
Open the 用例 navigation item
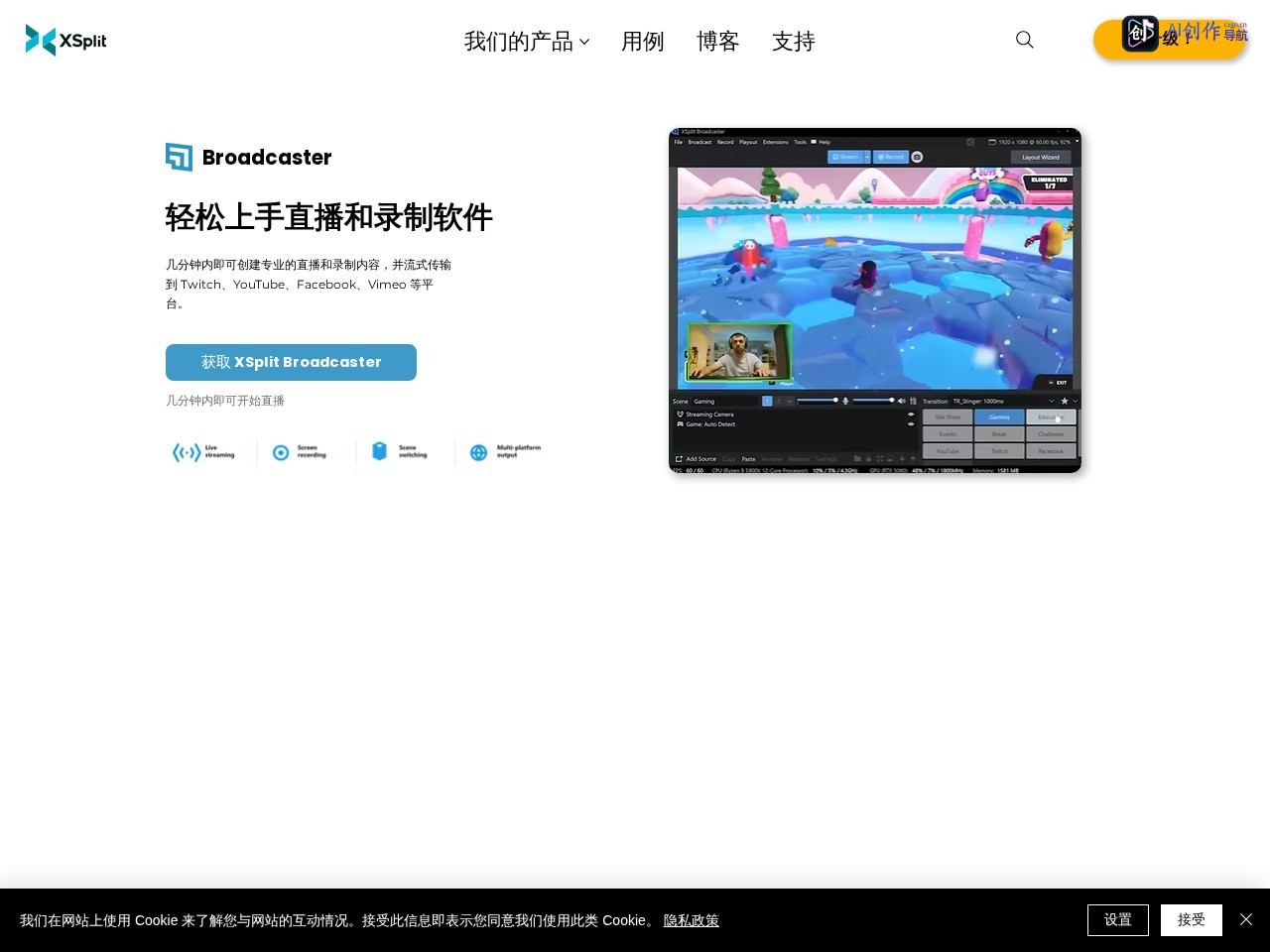pos(643,41)
